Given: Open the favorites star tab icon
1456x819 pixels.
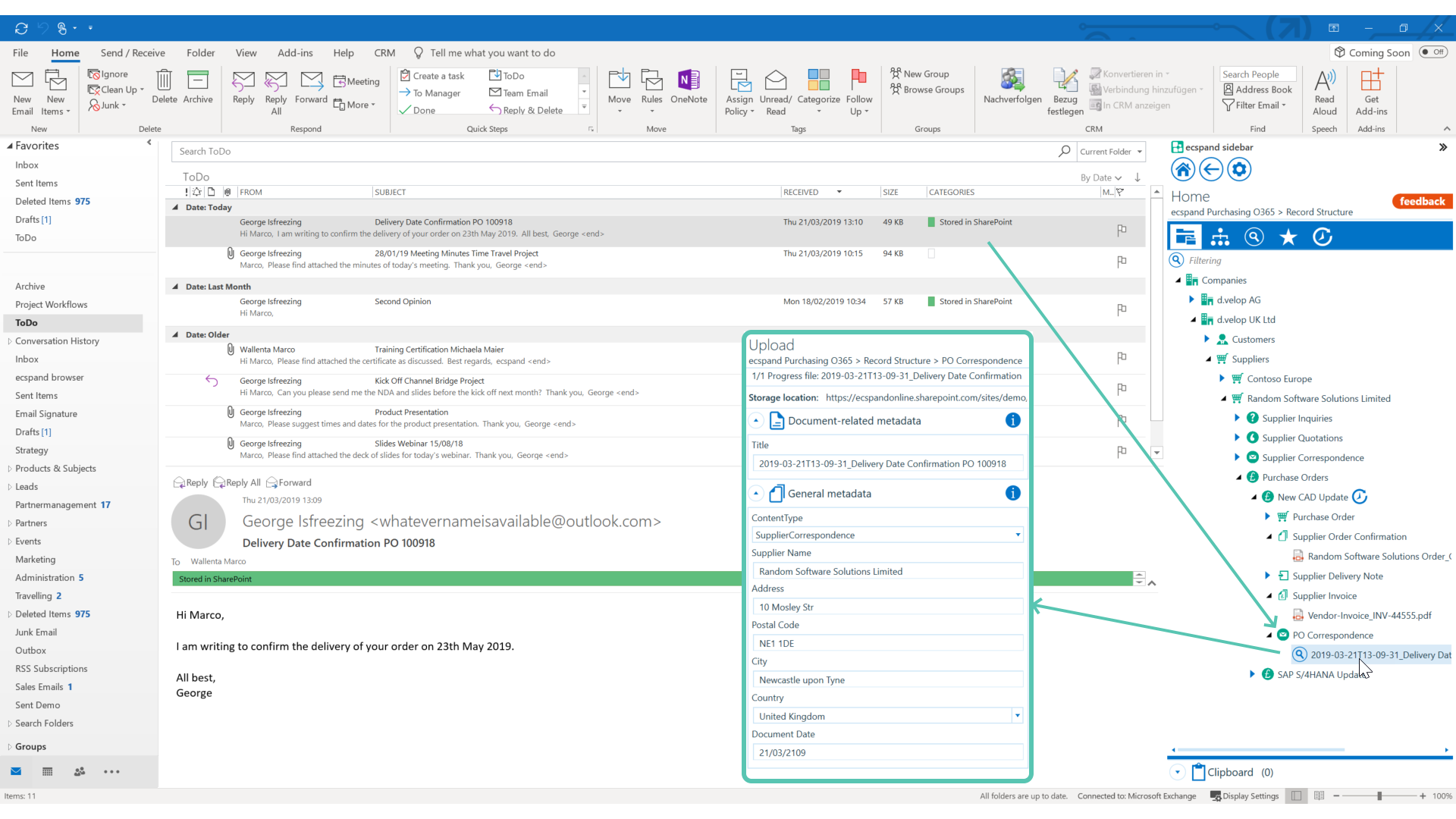Looking at the screenshot, I should coord(1288,237).
